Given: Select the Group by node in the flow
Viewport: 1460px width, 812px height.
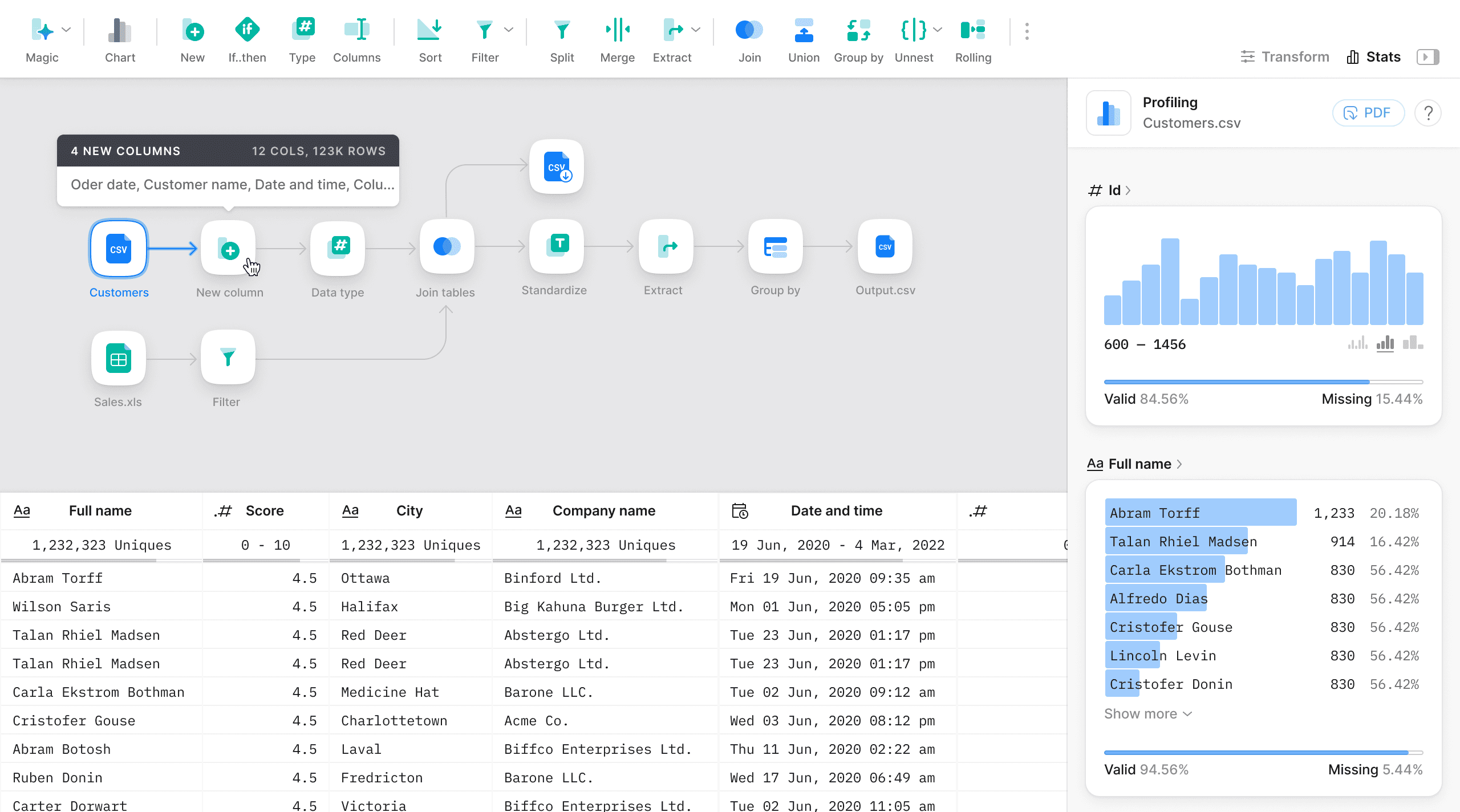Looking at the screenshot, I should (x=776, y=246).
